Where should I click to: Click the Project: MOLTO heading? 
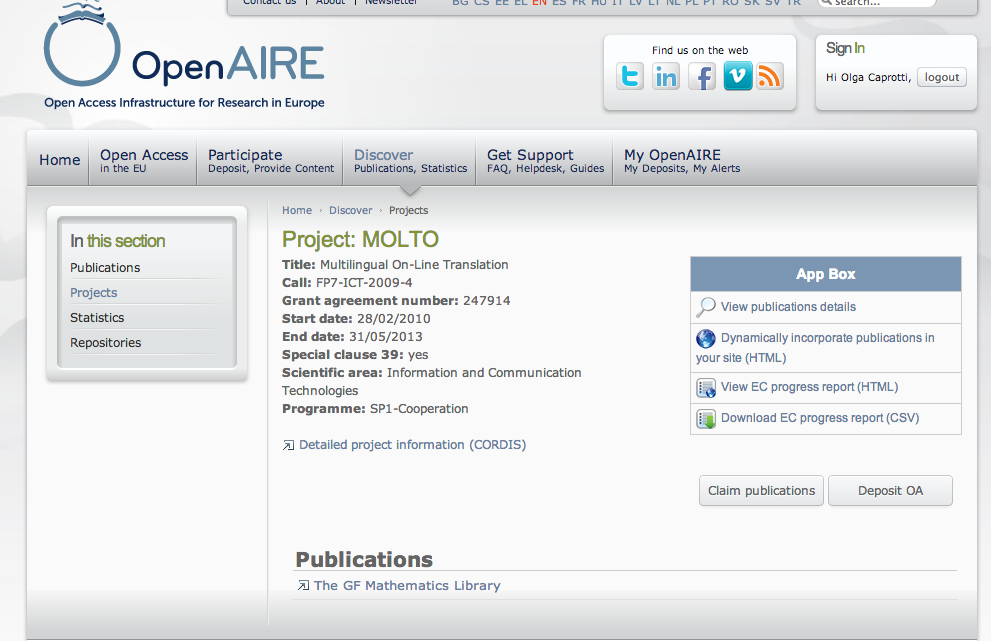tap(360, 240)
